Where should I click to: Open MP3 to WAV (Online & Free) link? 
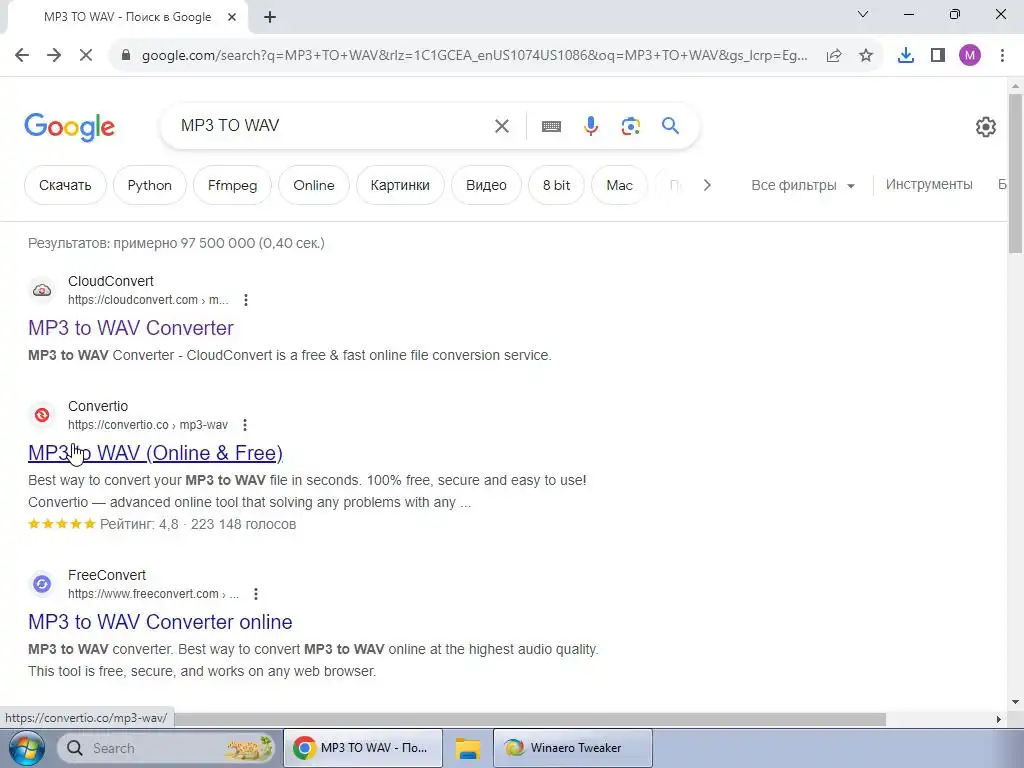coord(155,453)
